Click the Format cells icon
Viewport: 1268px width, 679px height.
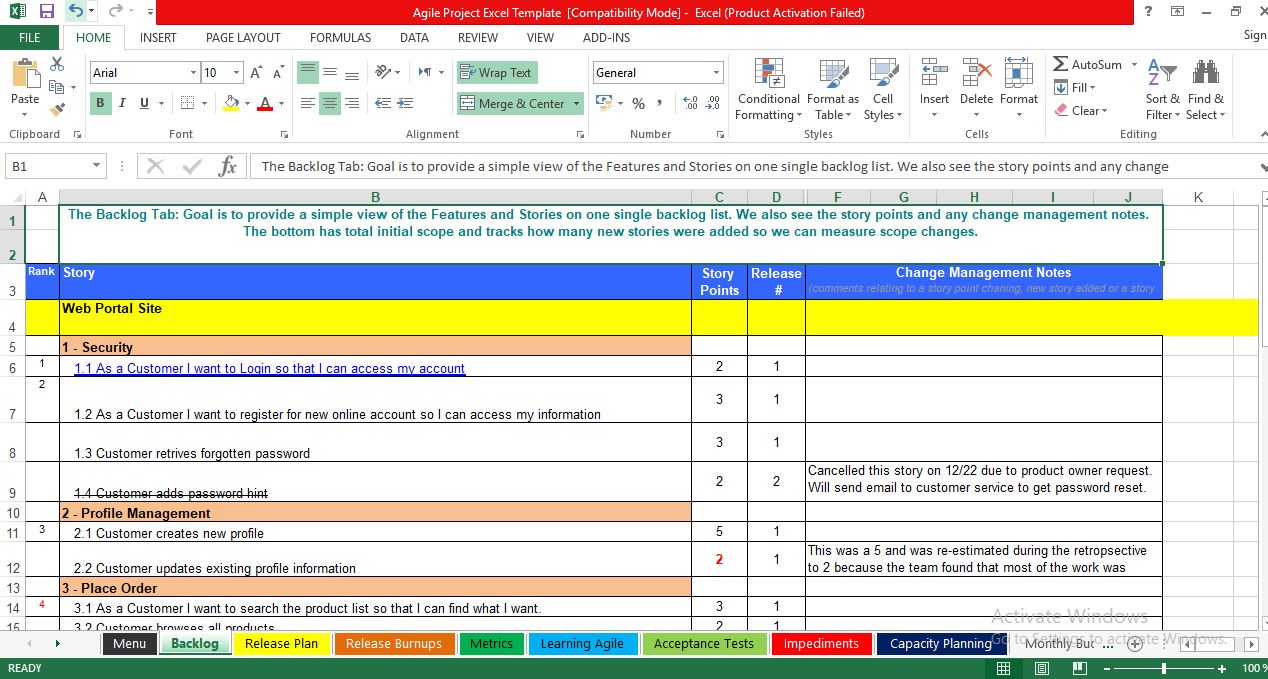pyautogui.click(x=1018, y=75)
